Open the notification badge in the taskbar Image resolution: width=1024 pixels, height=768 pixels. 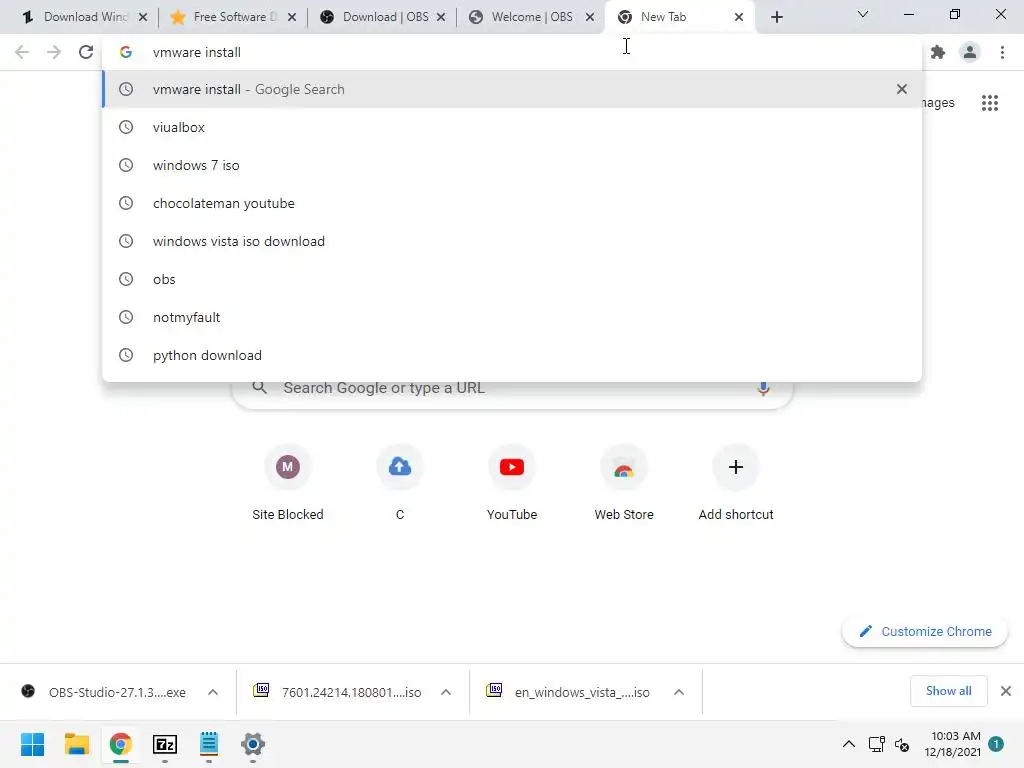[996, 744]
